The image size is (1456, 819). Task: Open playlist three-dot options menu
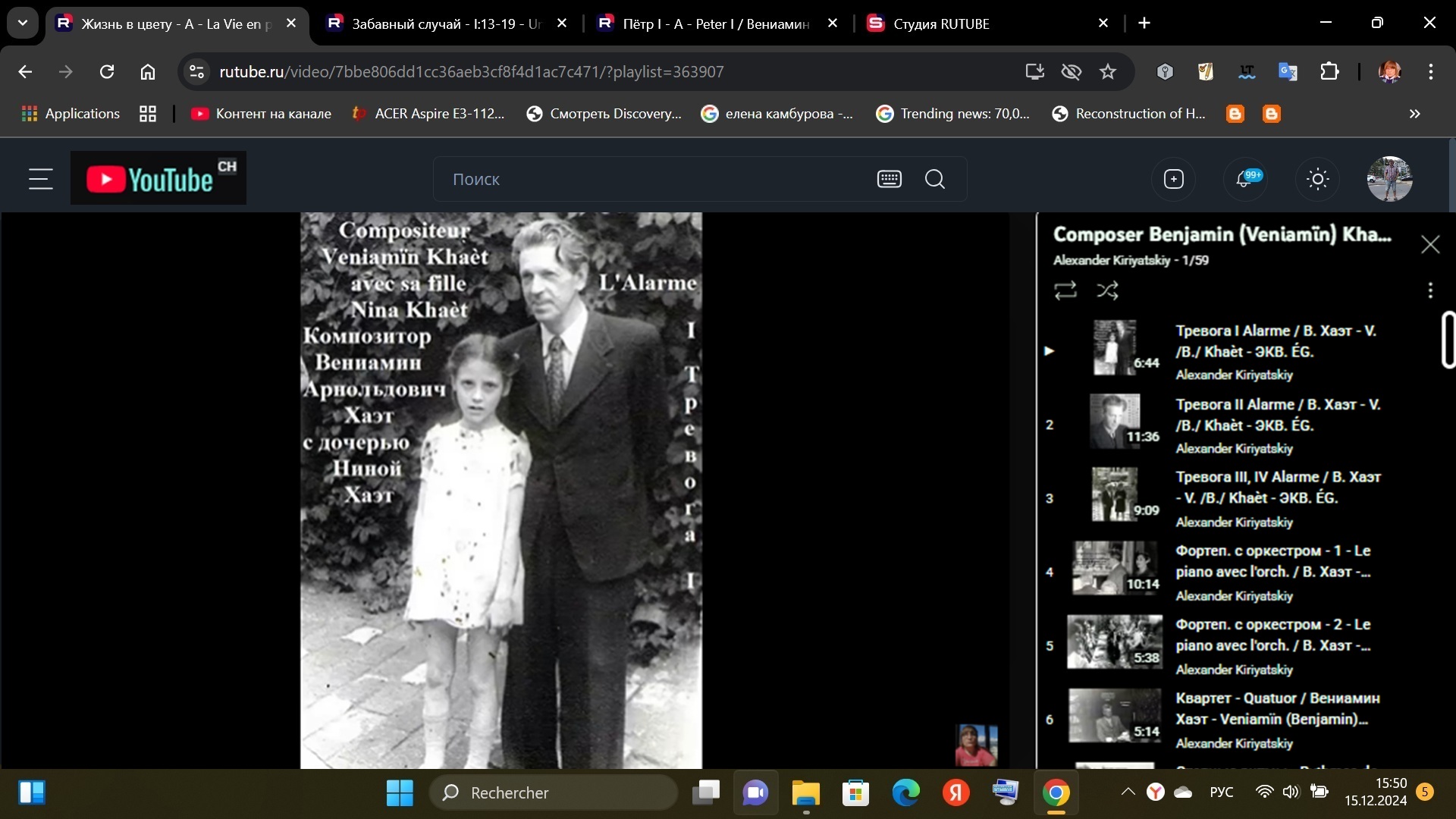pos(1429,290)
